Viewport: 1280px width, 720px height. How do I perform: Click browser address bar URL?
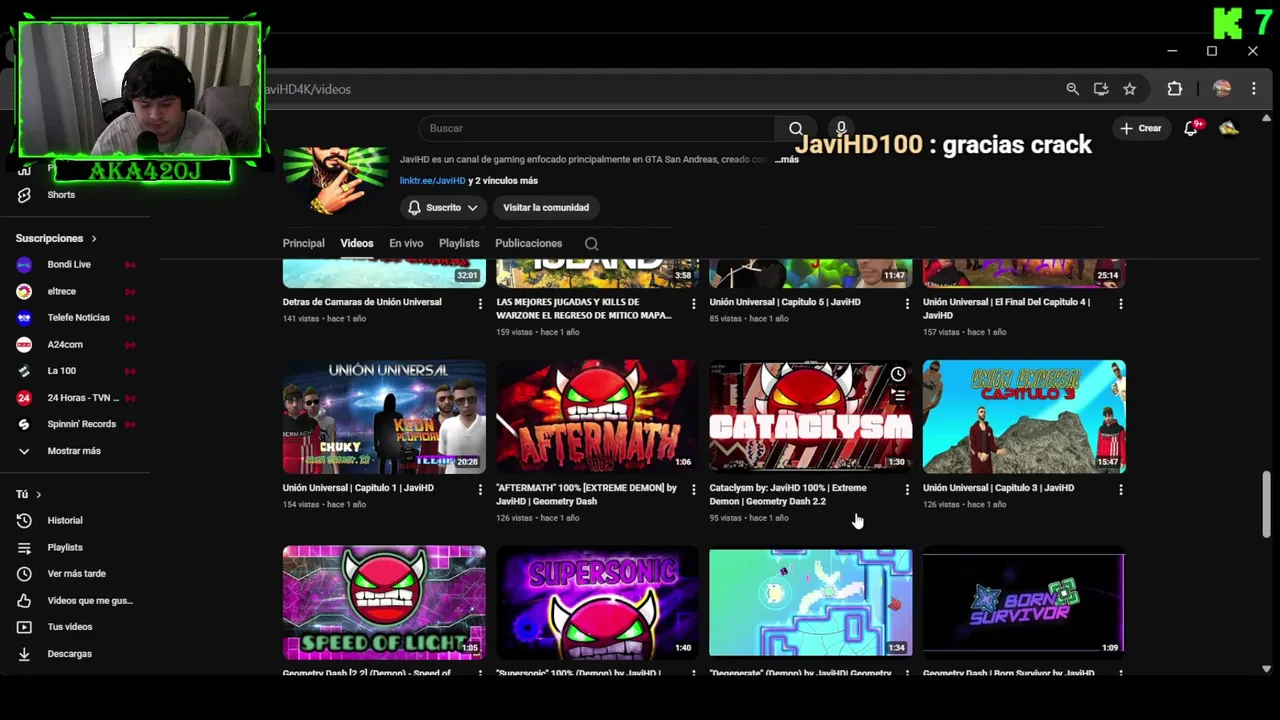[306, 89]
